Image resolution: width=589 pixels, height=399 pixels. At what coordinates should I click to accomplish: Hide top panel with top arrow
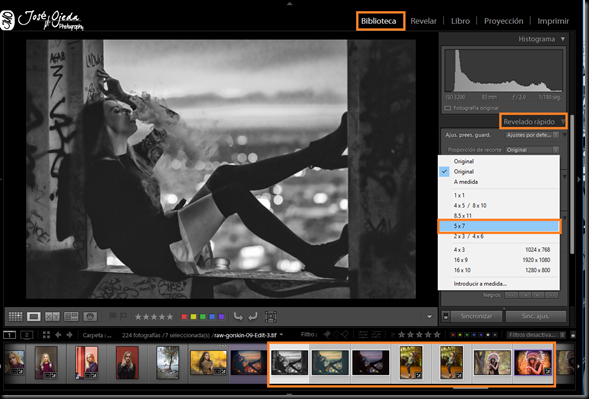(289, 3)
